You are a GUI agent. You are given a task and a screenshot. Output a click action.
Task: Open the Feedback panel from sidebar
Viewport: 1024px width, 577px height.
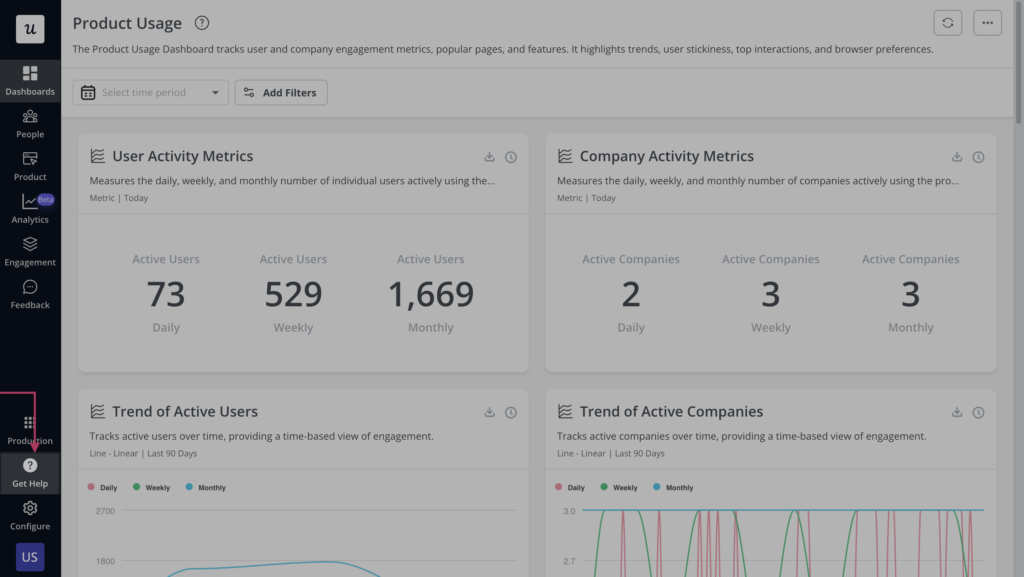(30, 296)
